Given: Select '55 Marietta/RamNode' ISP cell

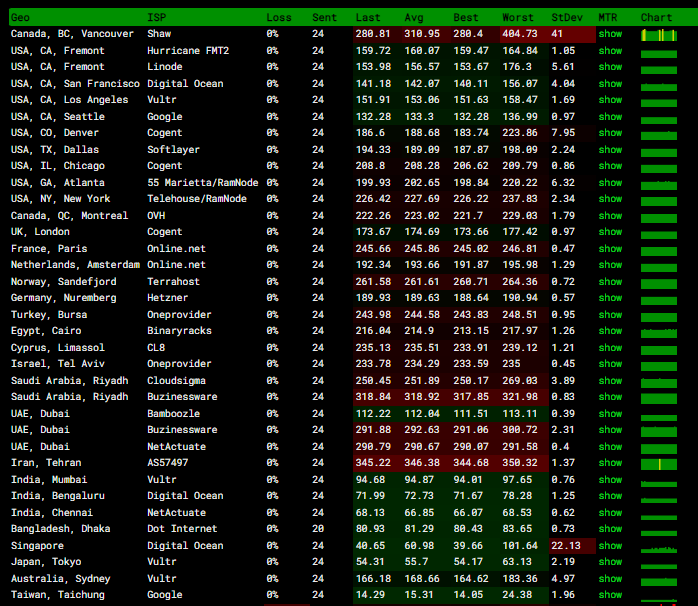Looking at the screenshot, I should pos(203,183).
